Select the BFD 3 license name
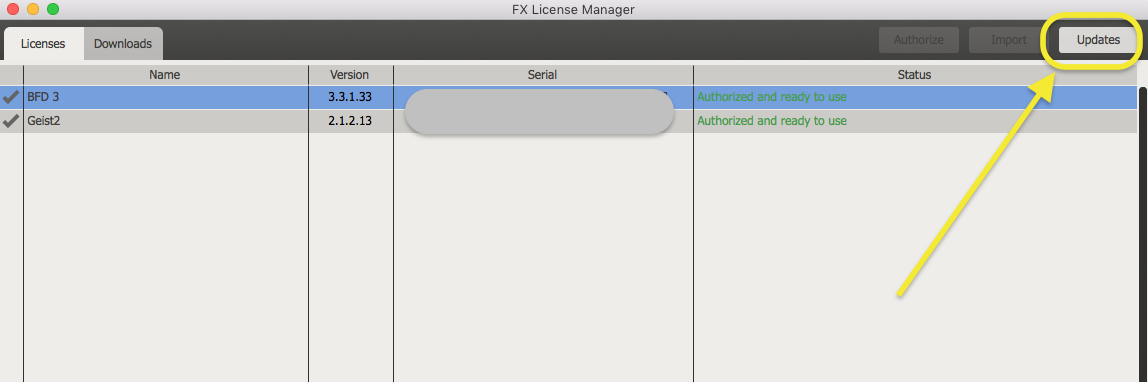This screenshot has width=1148, height=382. tap(43, 97)
